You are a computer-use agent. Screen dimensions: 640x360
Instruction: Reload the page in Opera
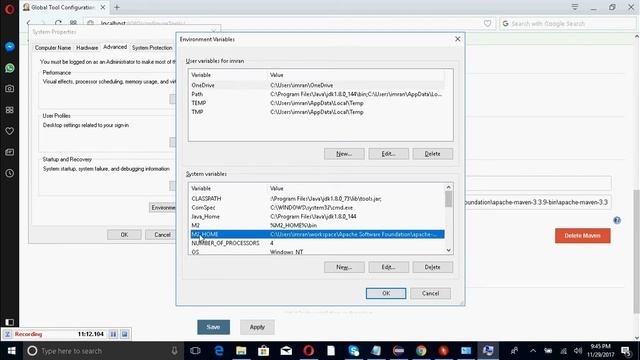(58, 23)
